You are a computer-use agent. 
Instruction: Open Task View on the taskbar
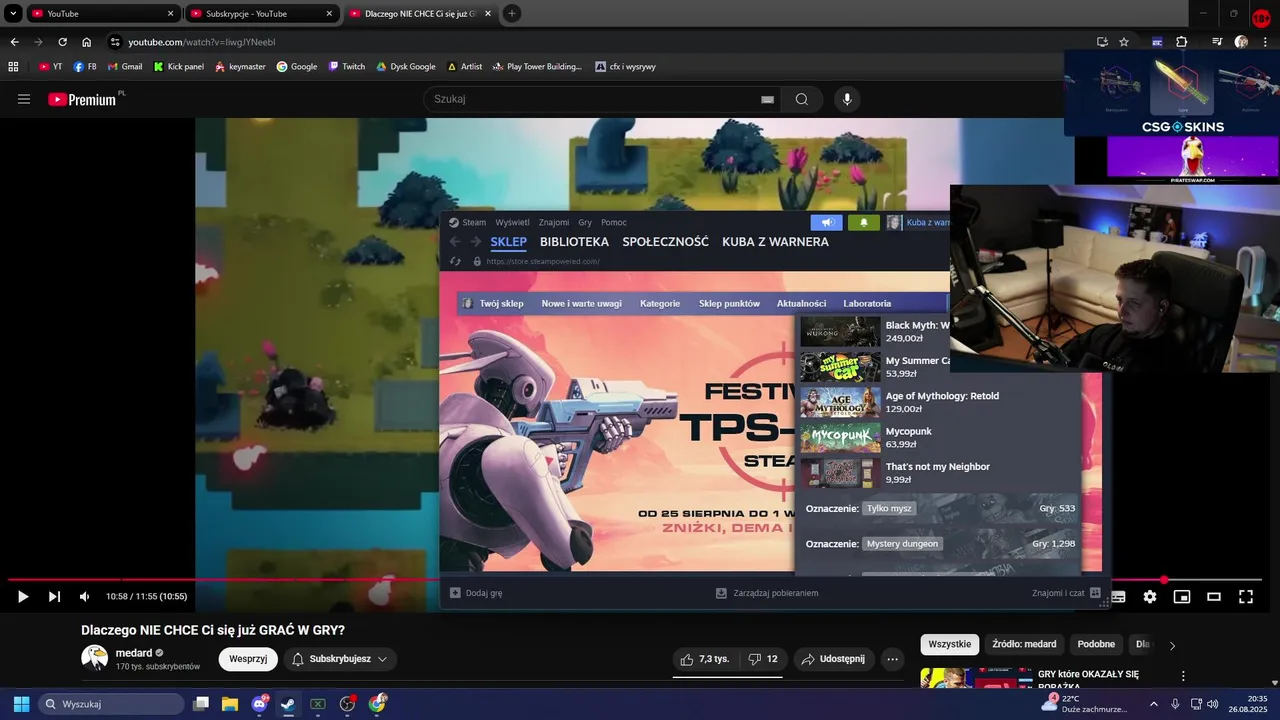201,704
